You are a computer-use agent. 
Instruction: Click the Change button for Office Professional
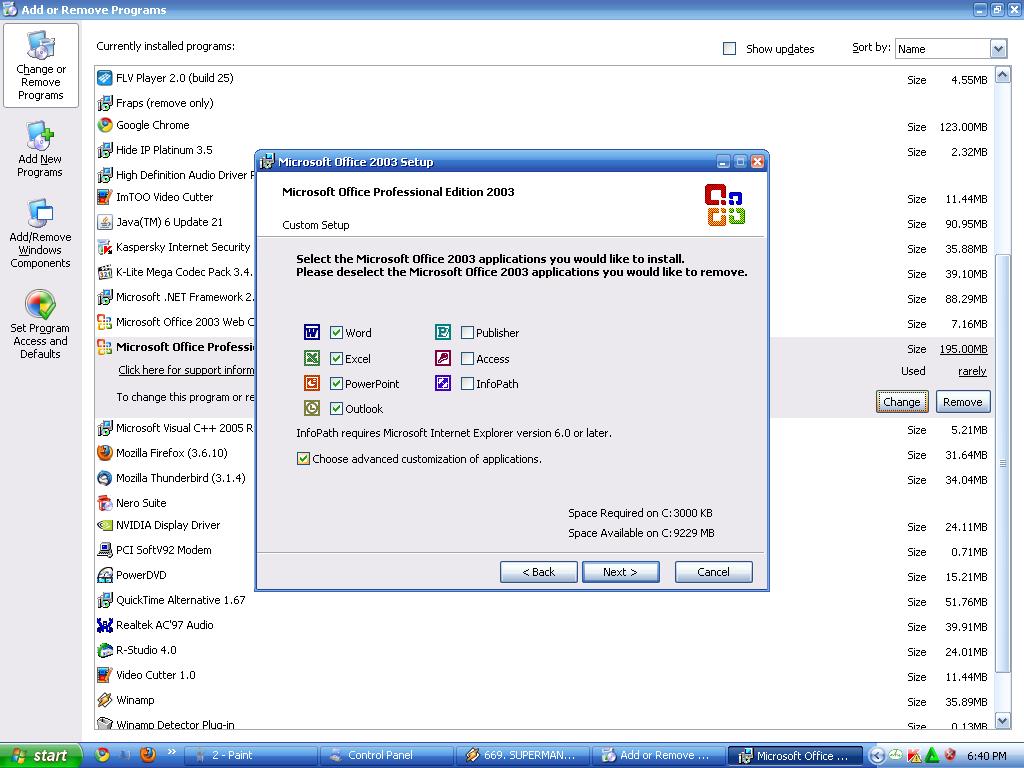point(902,402)
